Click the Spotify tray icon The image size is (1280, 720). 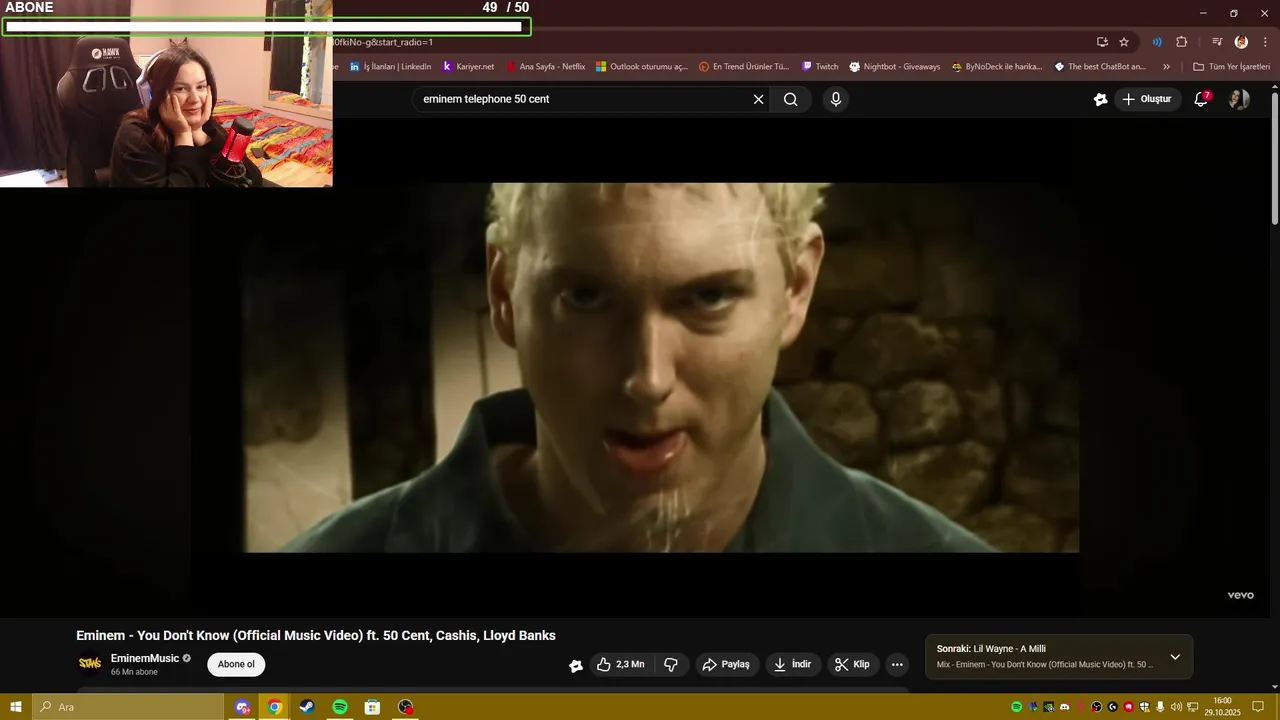coord(1017,707)
